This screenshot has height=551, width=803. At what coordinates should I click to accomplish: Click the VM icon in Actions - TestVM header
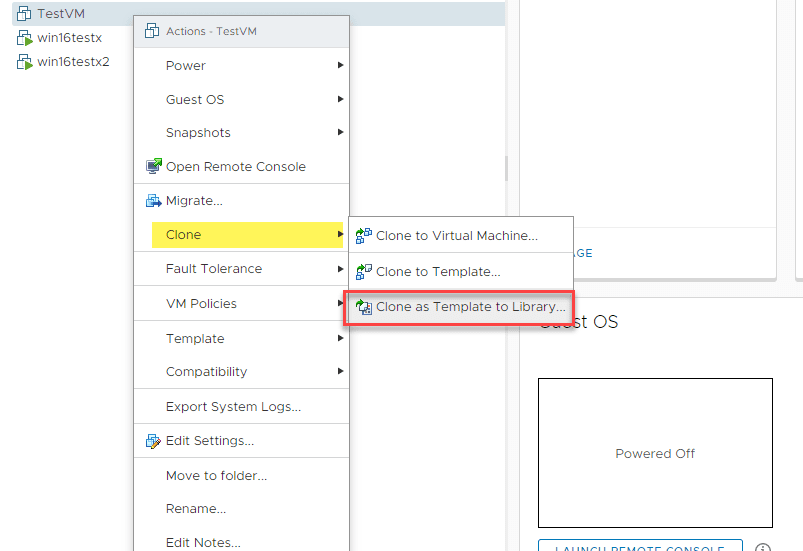click(x=152, y=31)
